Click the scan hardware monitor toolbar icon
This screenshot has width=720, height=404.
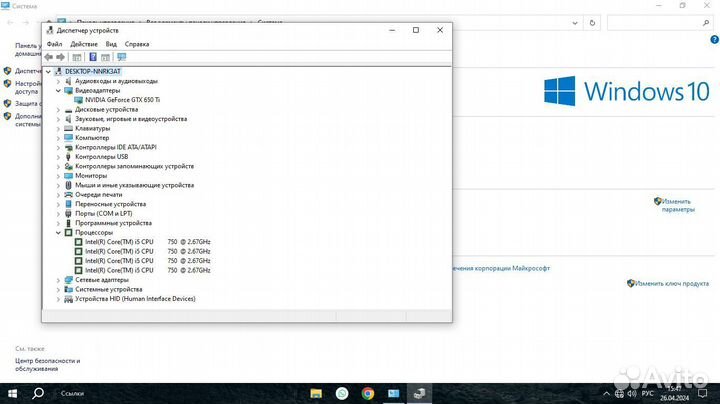121,57
